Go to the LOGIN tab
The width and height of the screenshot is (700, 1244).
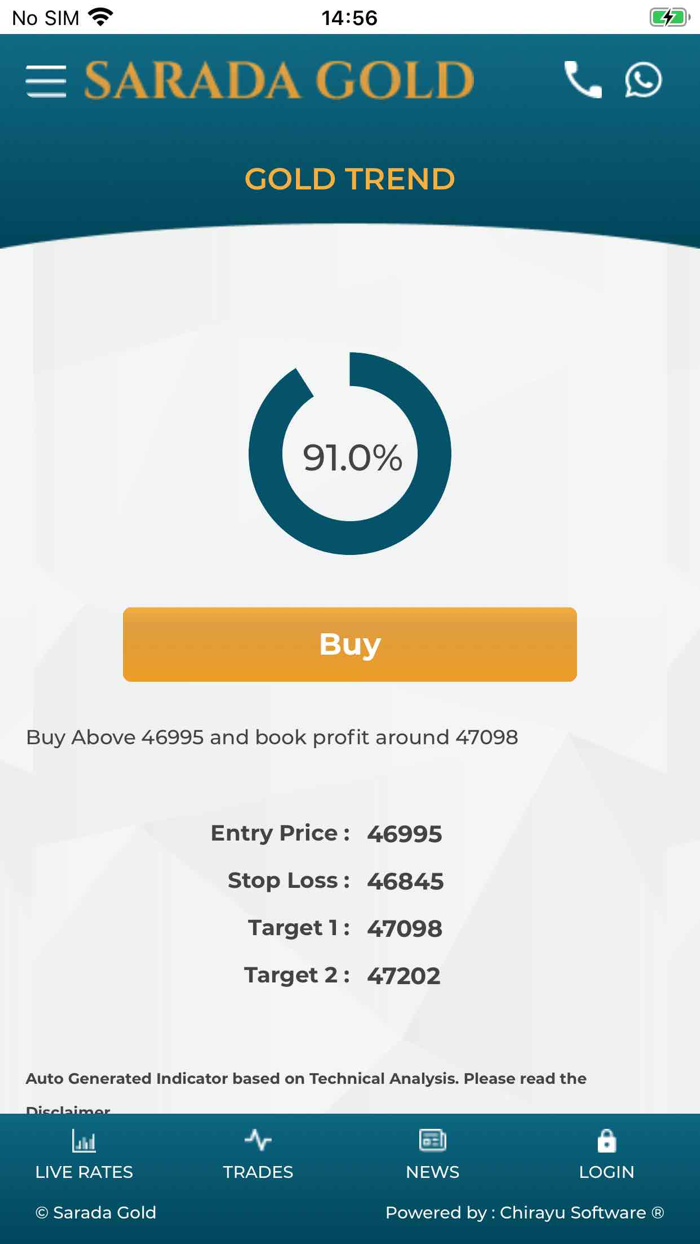coord(606,1172)
